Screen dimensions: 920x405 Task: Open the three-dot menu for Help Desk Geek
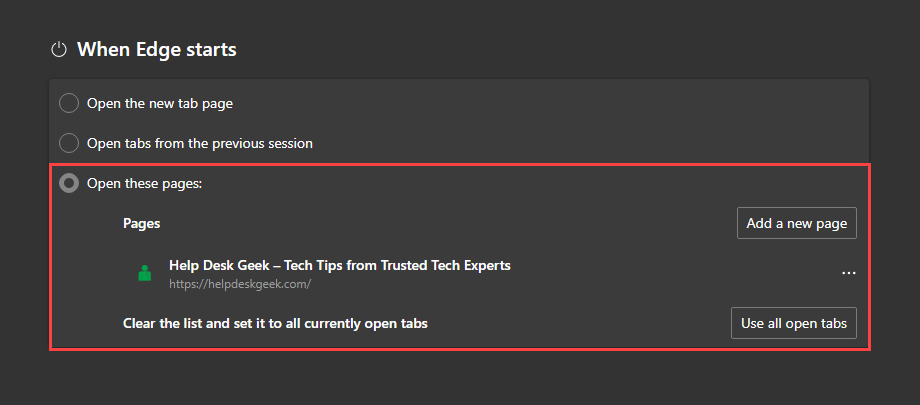coord(848,273)
